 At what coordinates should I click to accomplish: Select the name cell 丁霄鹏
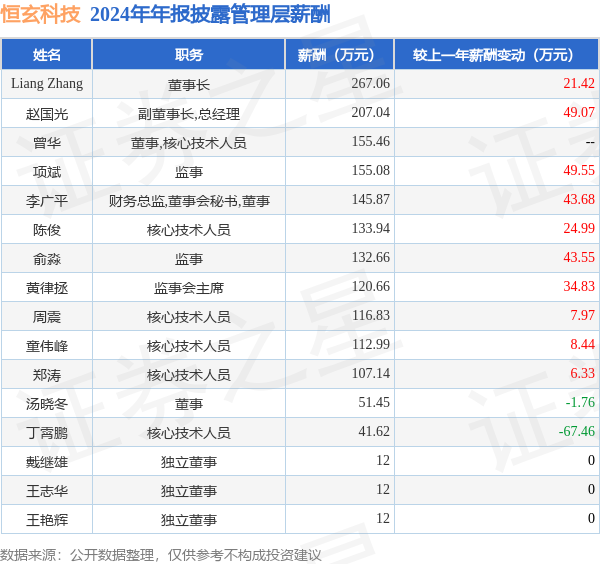click(47, 433)
